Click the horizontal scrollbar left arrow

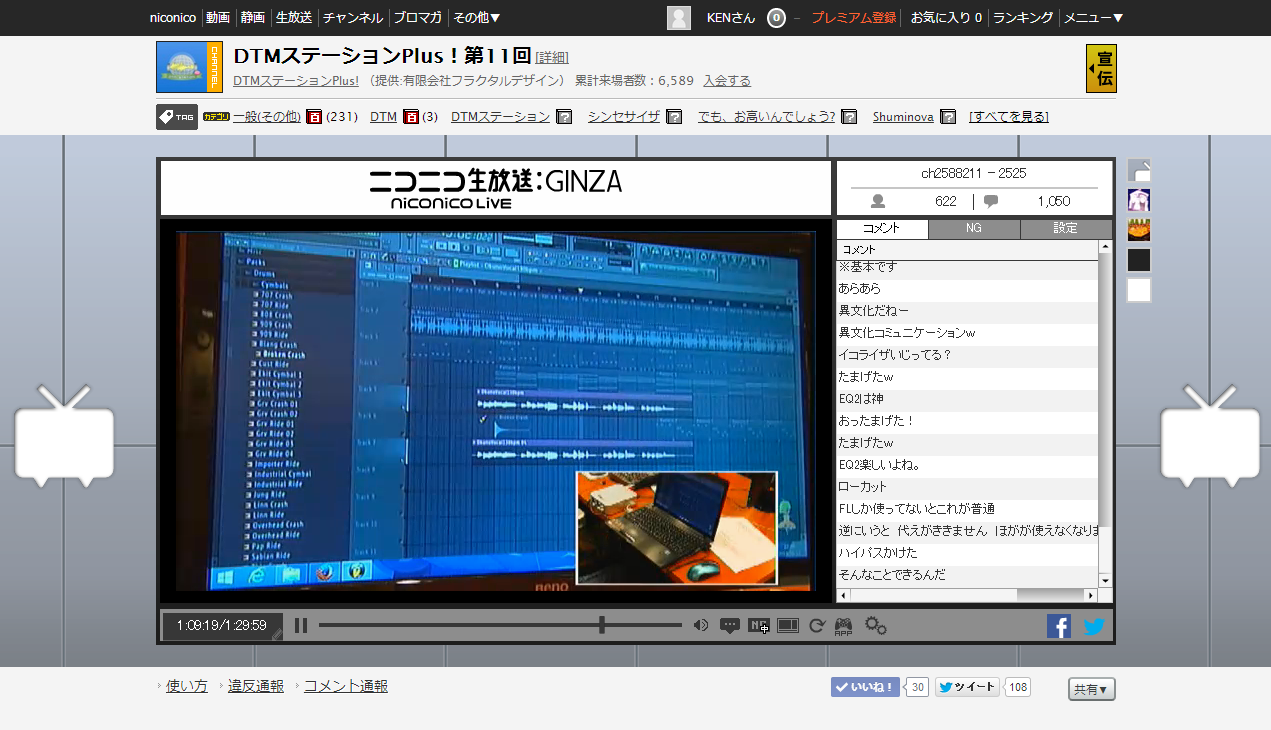[x=843, y=596]
